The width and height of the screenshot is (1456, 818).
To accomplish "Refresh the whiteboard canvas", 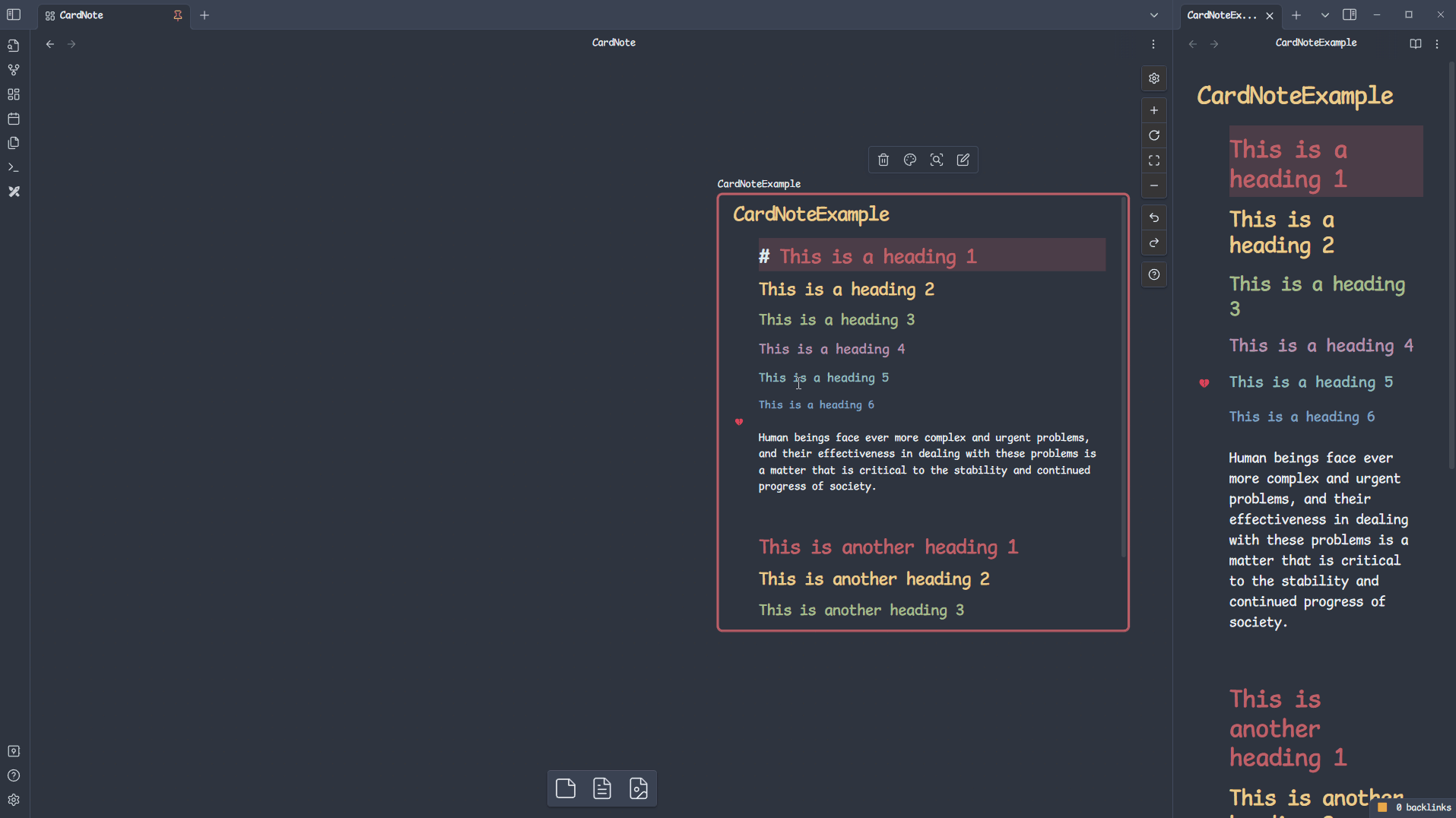I will click(x=1154, y=135).
